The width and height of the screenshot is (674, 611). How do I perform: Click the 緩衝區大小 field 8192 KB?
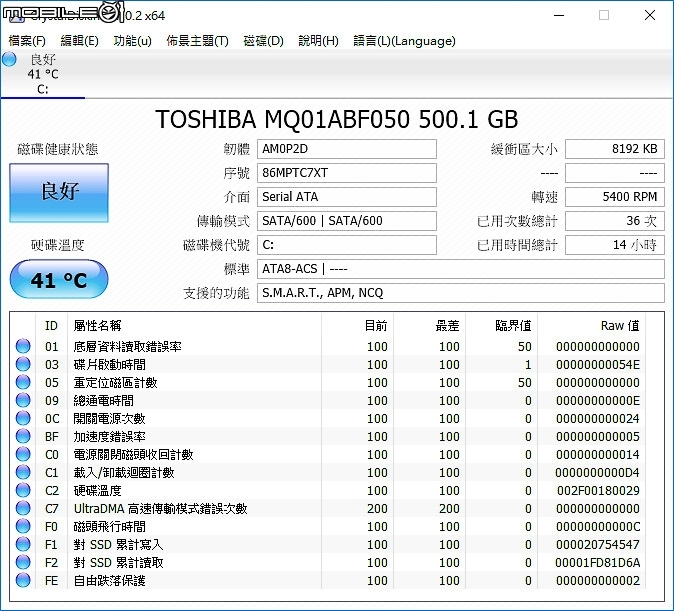click(x=615, y=149)
